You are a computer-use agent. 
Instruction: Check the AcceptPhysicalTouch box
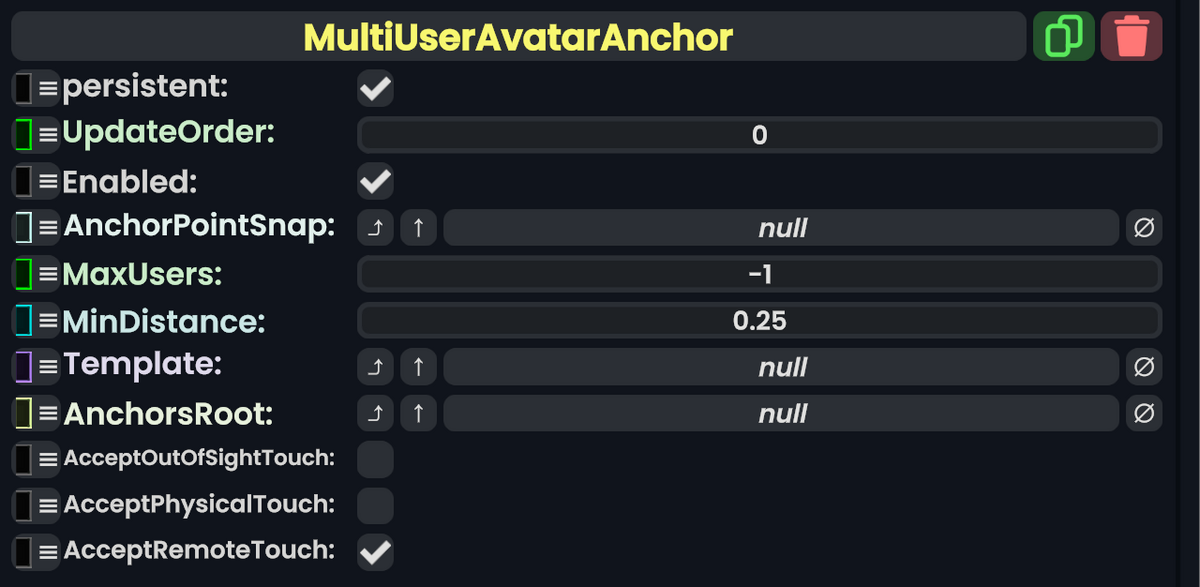tap(375, 505)
